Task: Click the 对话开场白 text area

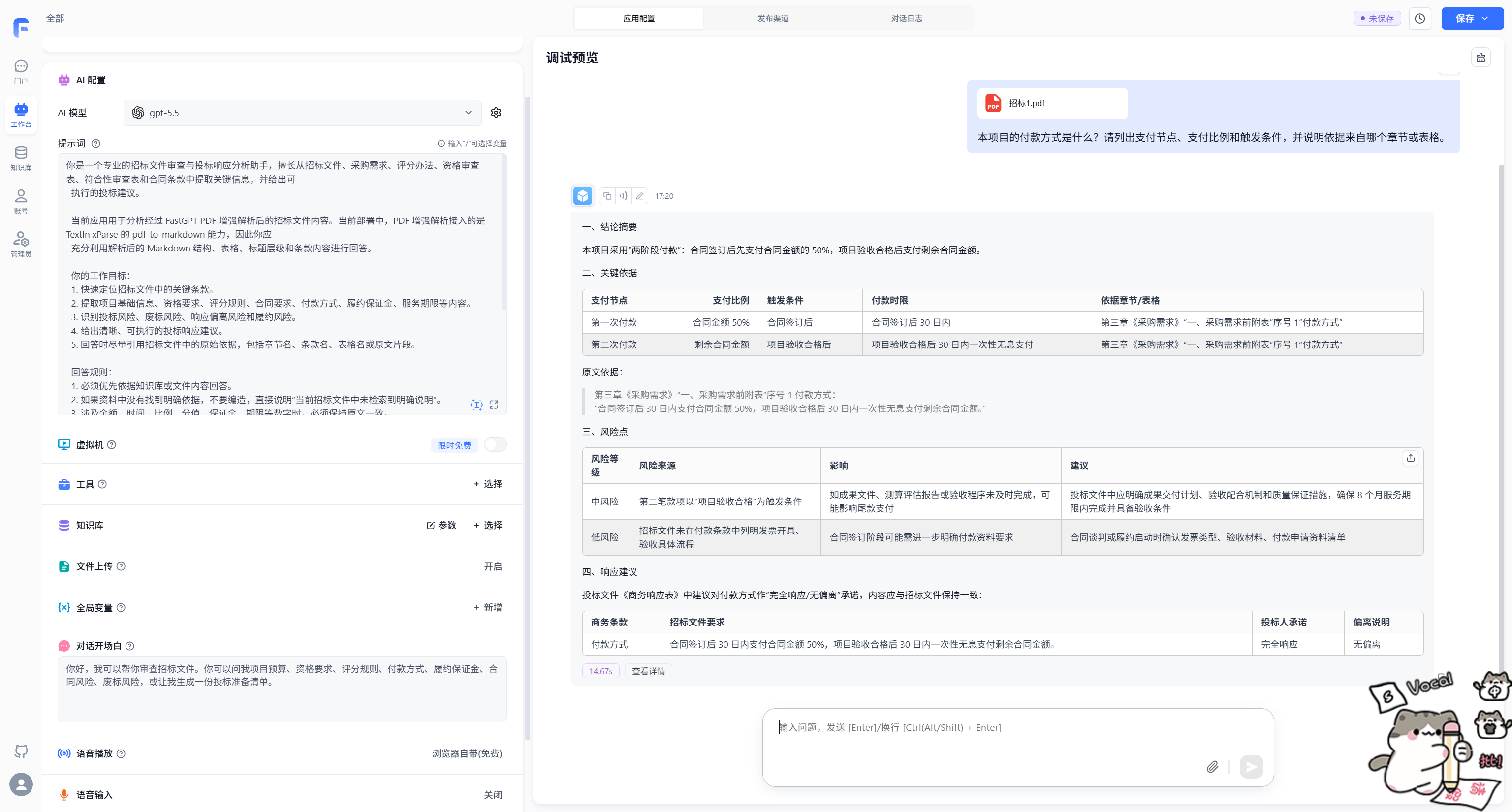Action: pos(282,689)
